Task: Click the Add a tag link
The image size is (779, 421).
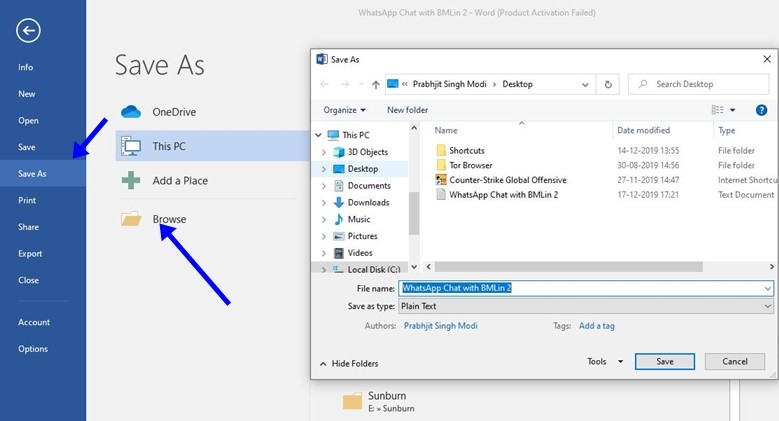Action: coord(596,326)
